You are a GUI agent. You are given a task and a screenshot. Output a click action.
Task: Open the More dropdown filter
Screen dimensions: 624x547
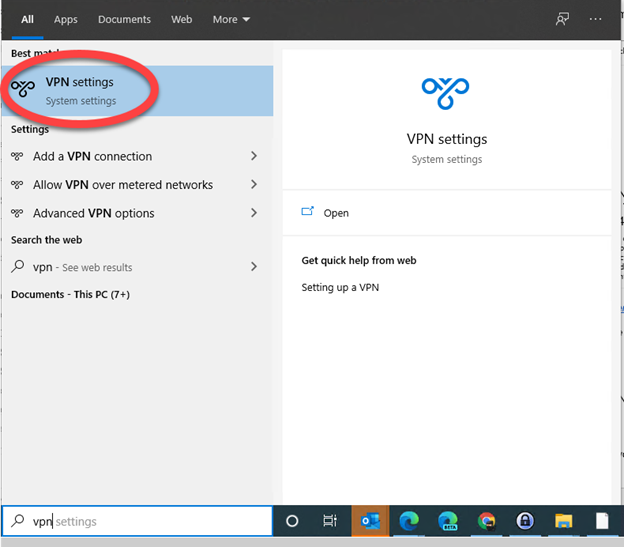pyautogui.click(x=231, y=19)
